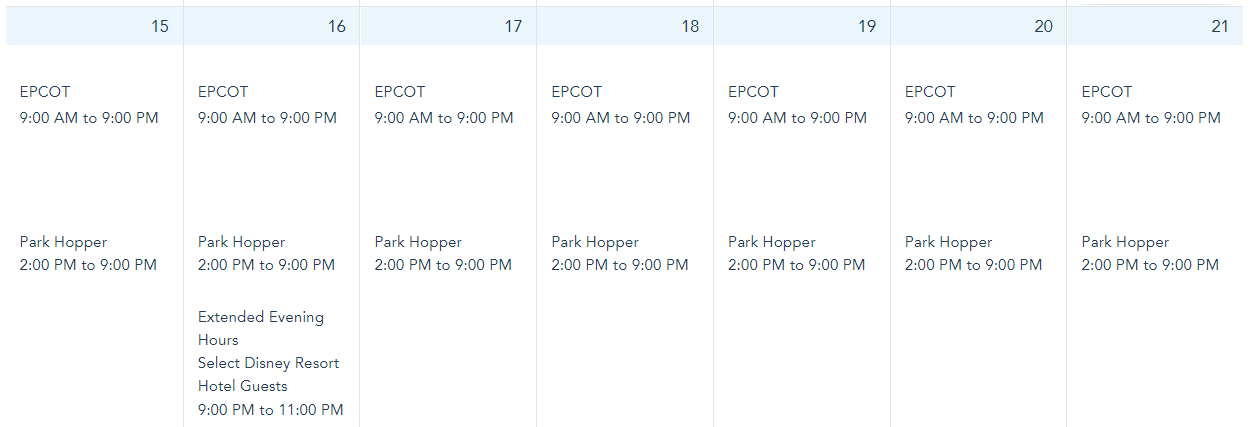Click the date number 19 header
The height and width of the screenshot is (427, 1249).
coord(867,26)
